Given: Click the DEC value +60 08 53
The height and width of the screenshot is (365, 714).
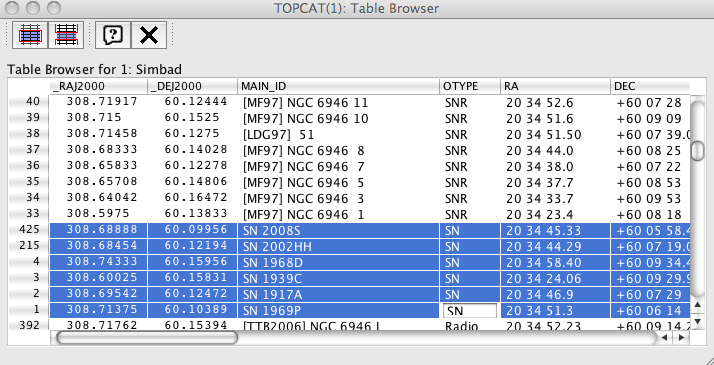Looking at the screenshot, I should (650, 182).
